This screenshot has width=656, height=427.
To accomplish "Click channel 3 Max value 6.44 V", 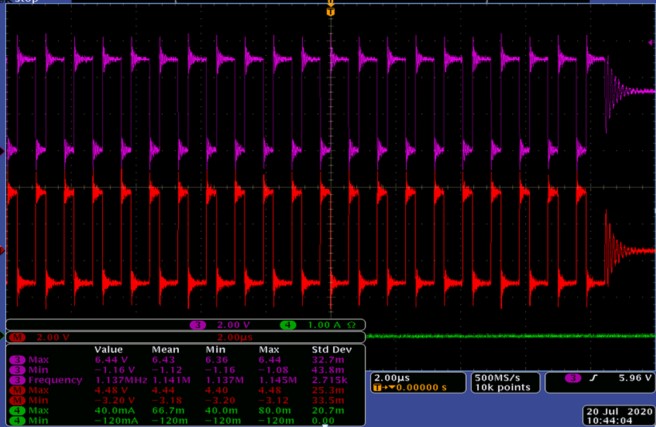I will [111, 360].
